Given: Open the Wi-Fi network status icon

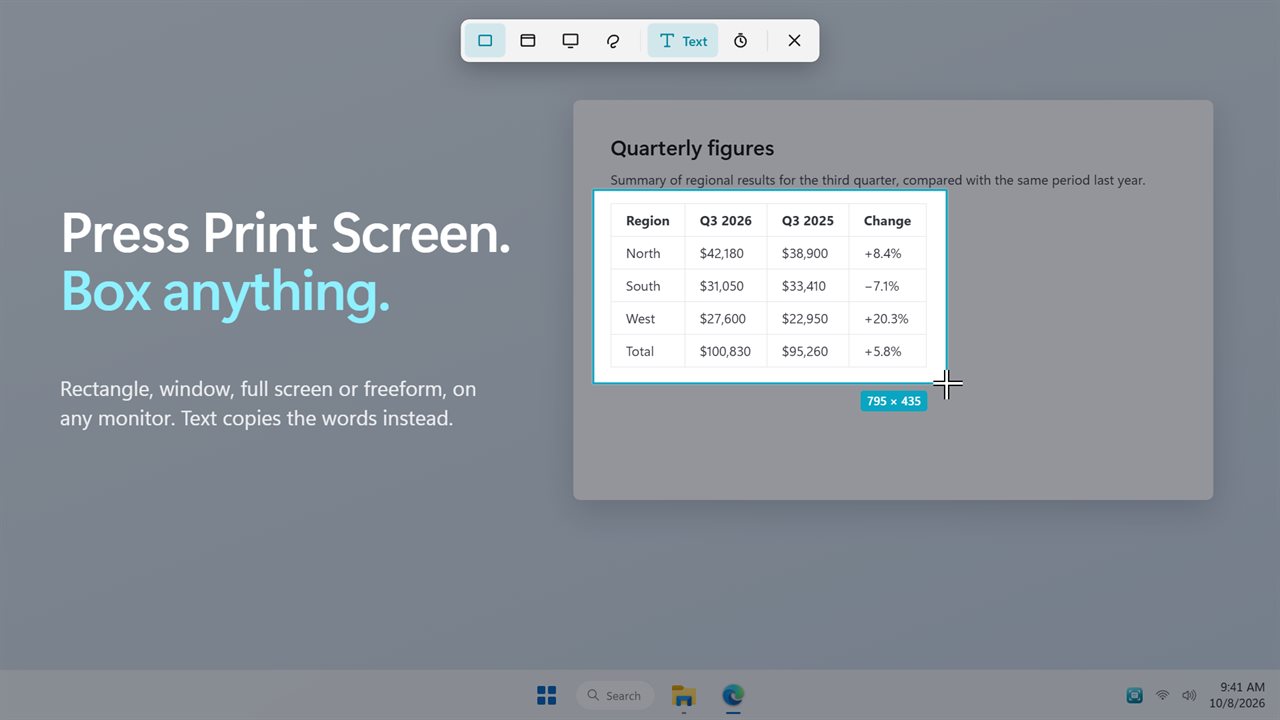Looking at the screenshot, I should coord(1162,695).
